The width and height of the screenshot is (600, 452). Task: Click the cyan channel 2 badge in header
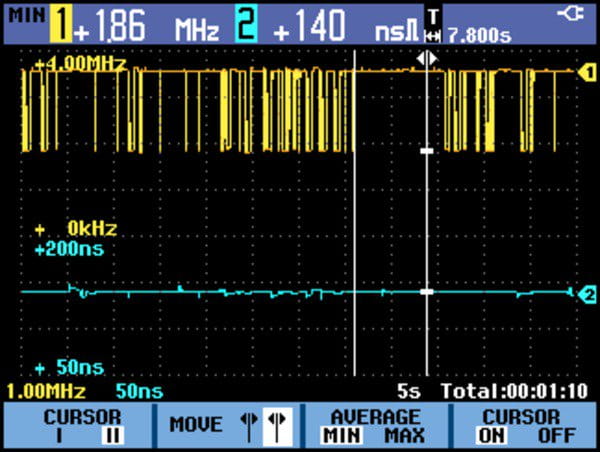[246, 24]
